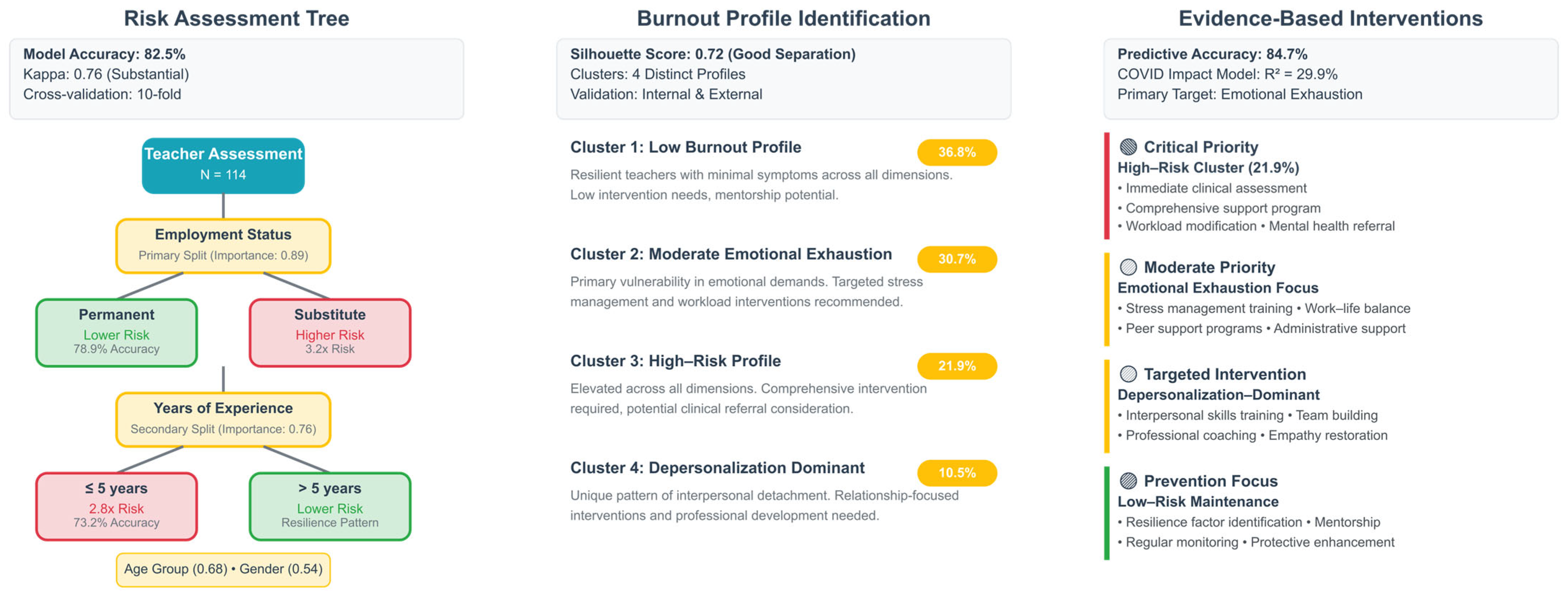Click the Permanent Lower Risk node

click(x=116, y=332)
